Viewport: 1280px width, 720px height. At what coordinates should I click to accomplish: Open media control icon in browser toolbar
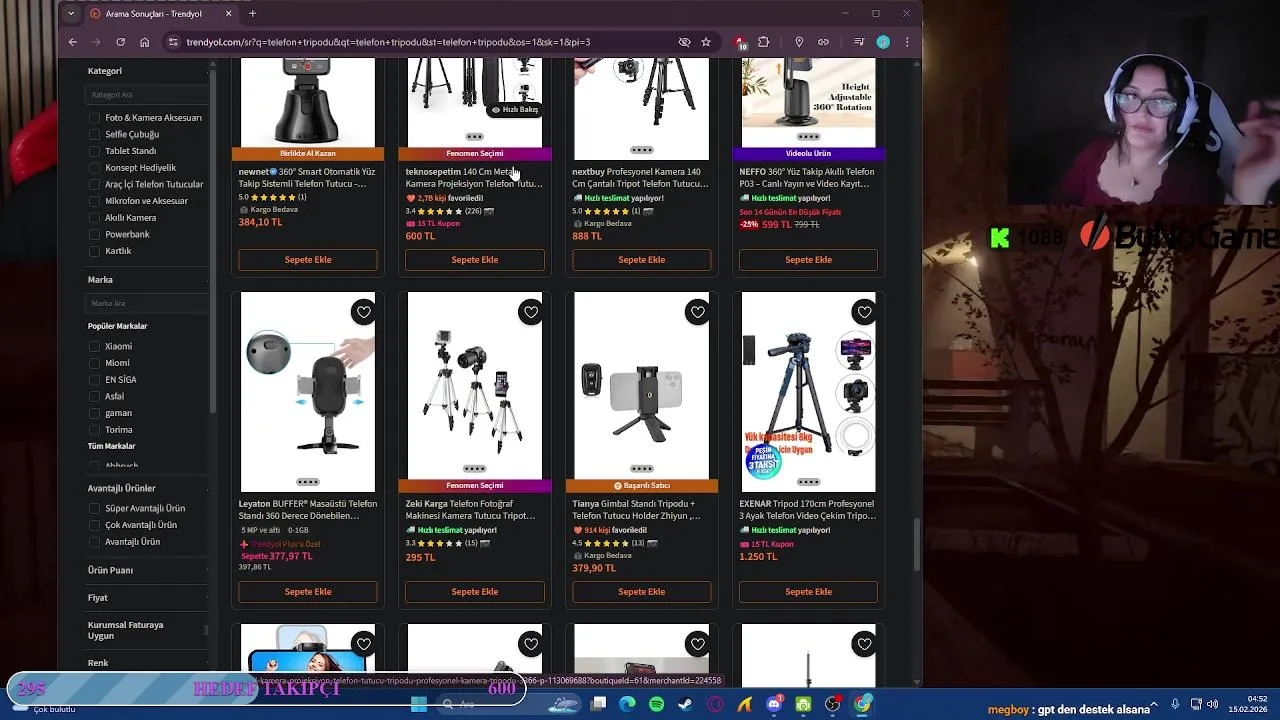[859, 42]
